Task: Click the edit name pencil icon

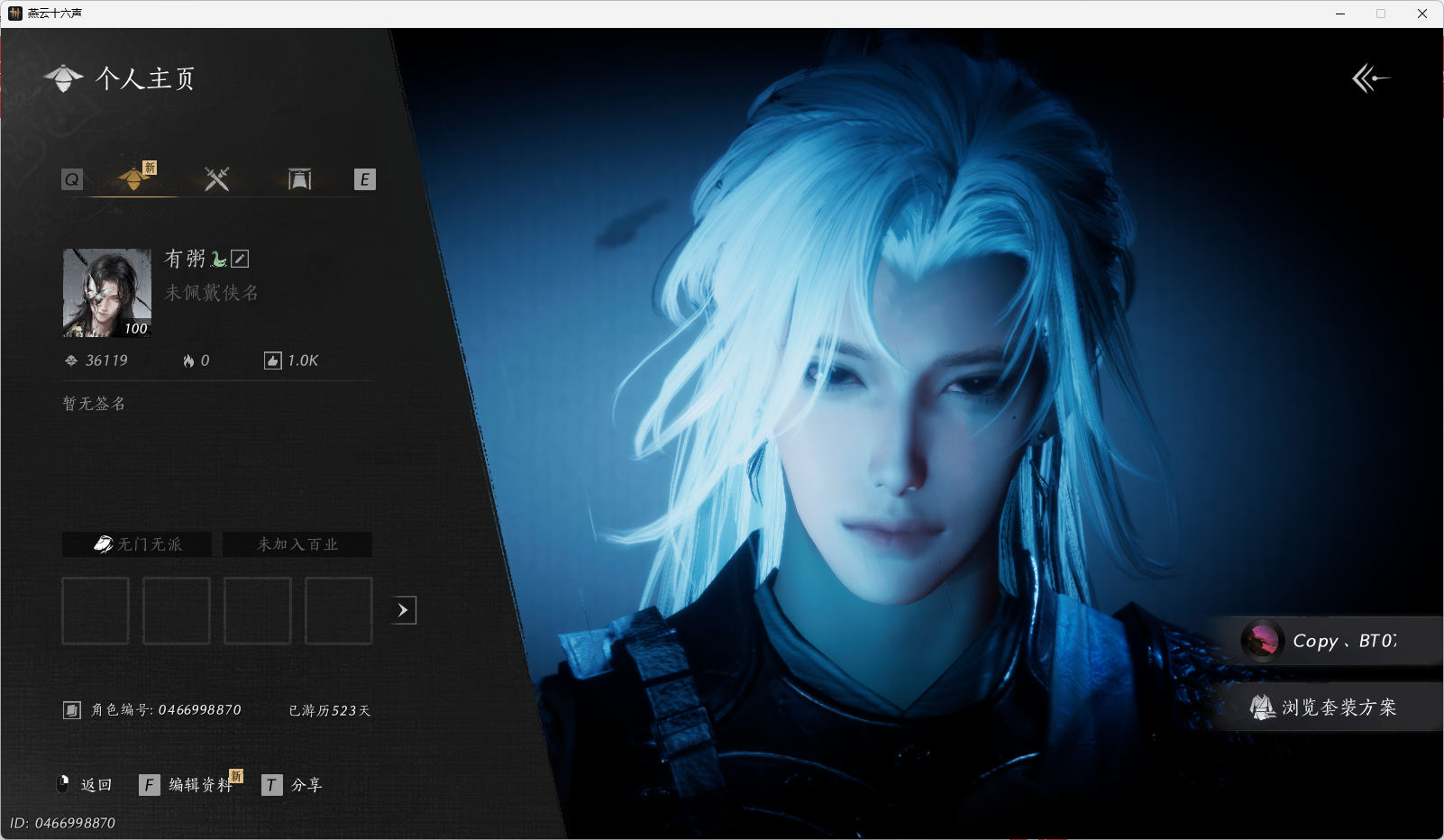Action: [240, 259]
